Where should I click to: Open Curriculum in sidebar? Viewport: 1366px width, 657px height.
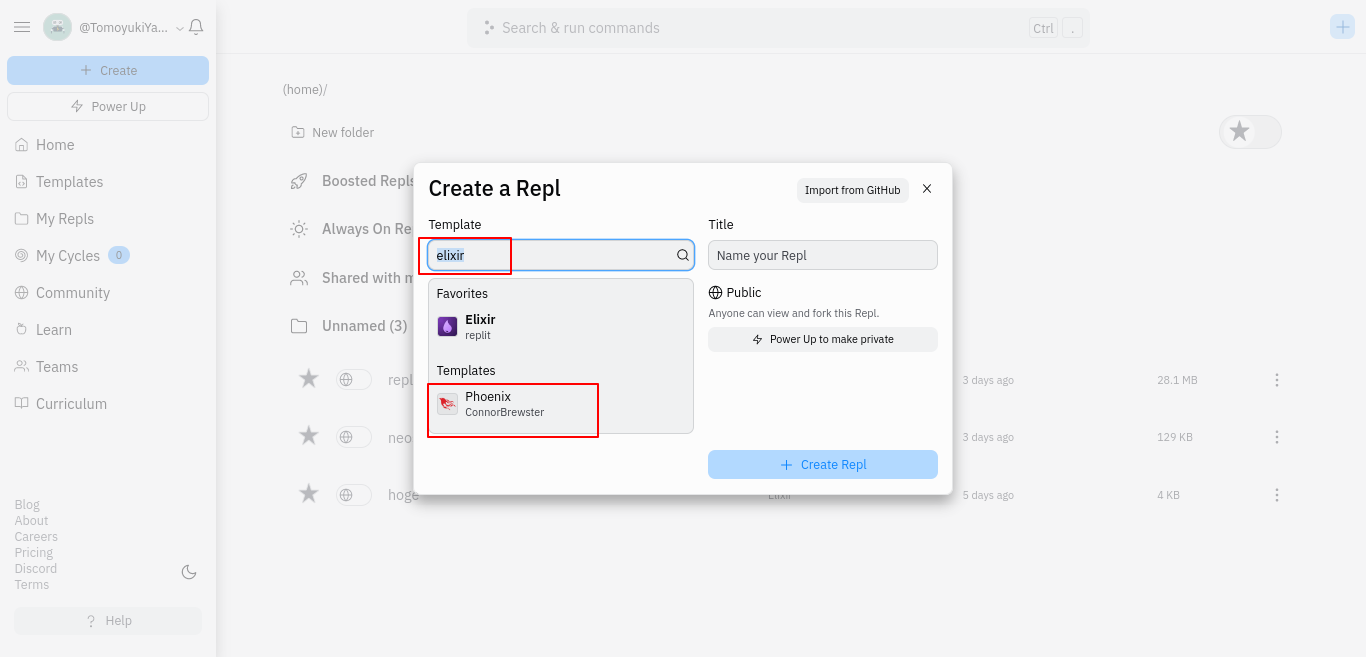pyautogui.click(x=60, y=404)
